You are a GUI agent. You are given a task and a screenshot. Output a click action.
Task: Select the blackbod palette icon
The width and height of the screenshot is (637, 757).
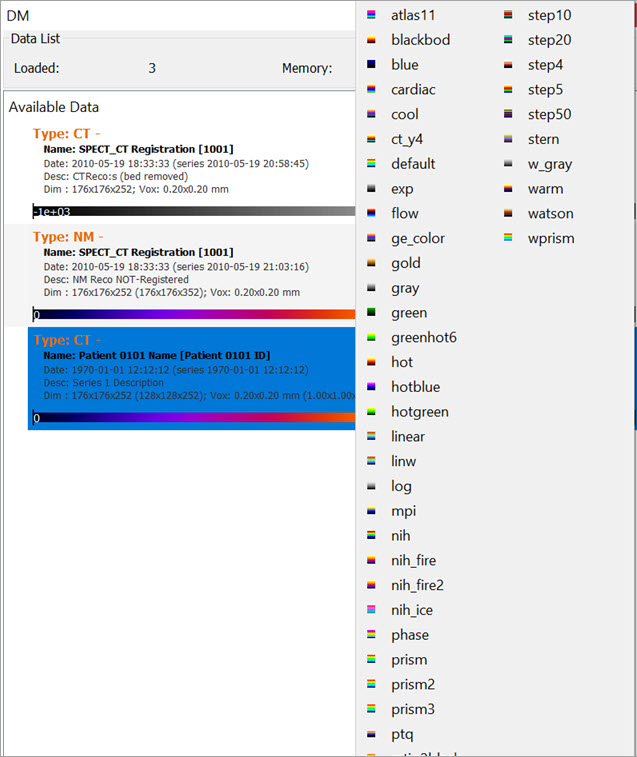point(372,41)
